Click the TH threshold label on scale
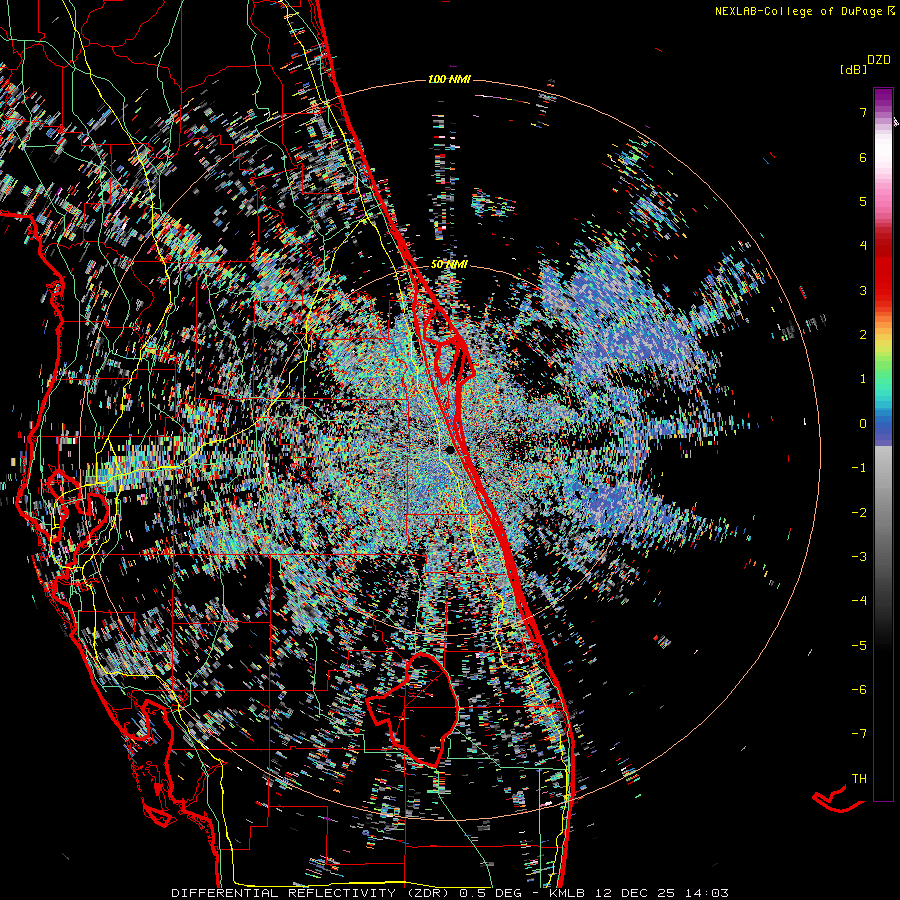Image resolution: width=900 pixels, height=900 pixels. click(859, 779)
